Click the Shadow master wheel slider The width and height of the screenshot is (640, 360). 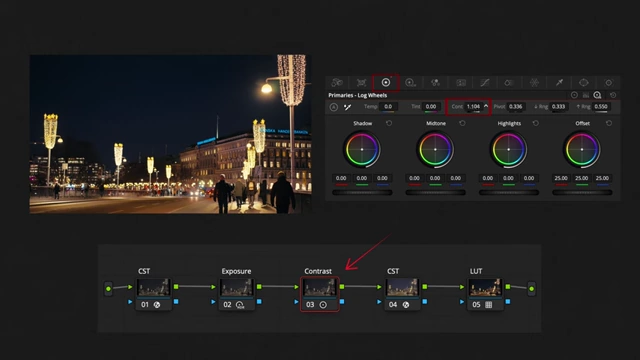point(362,192)
